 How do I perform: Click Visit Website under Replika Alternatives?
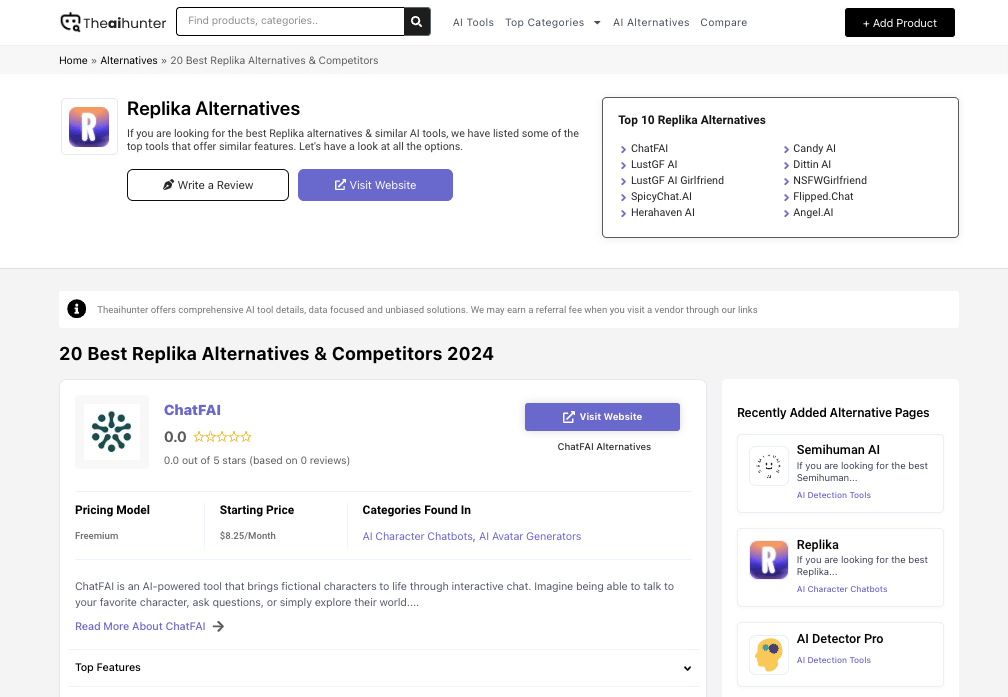(x=375, y=185)
